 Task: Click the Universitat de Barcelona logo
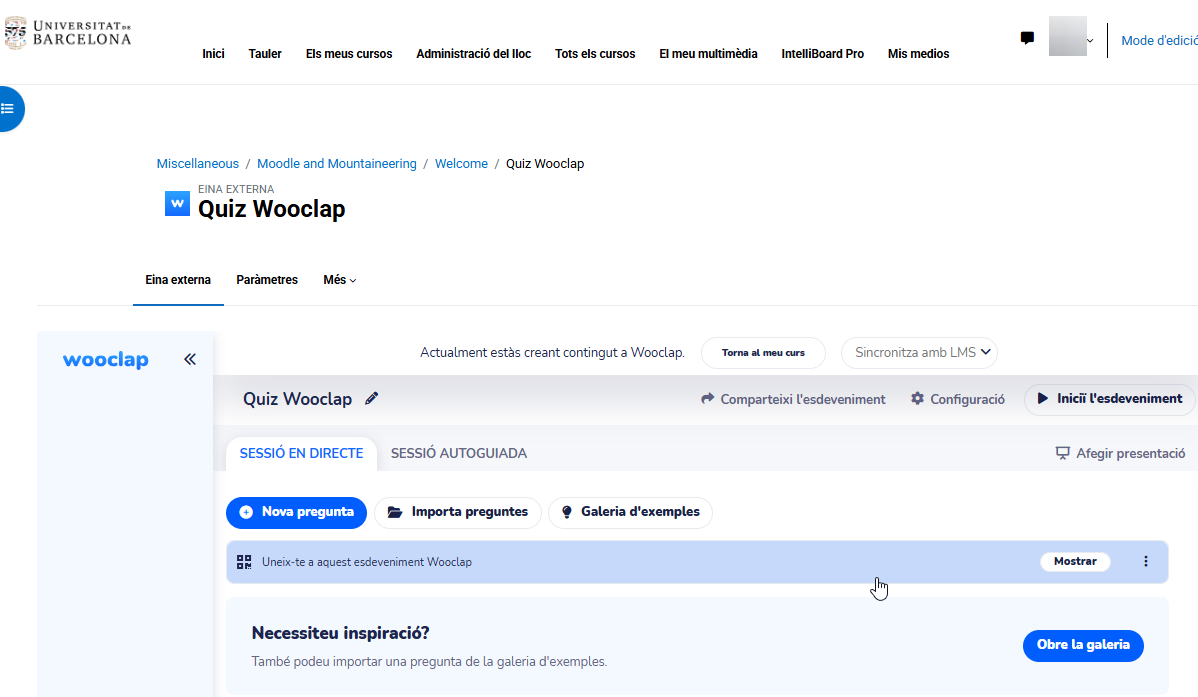(x=68, y=33)
